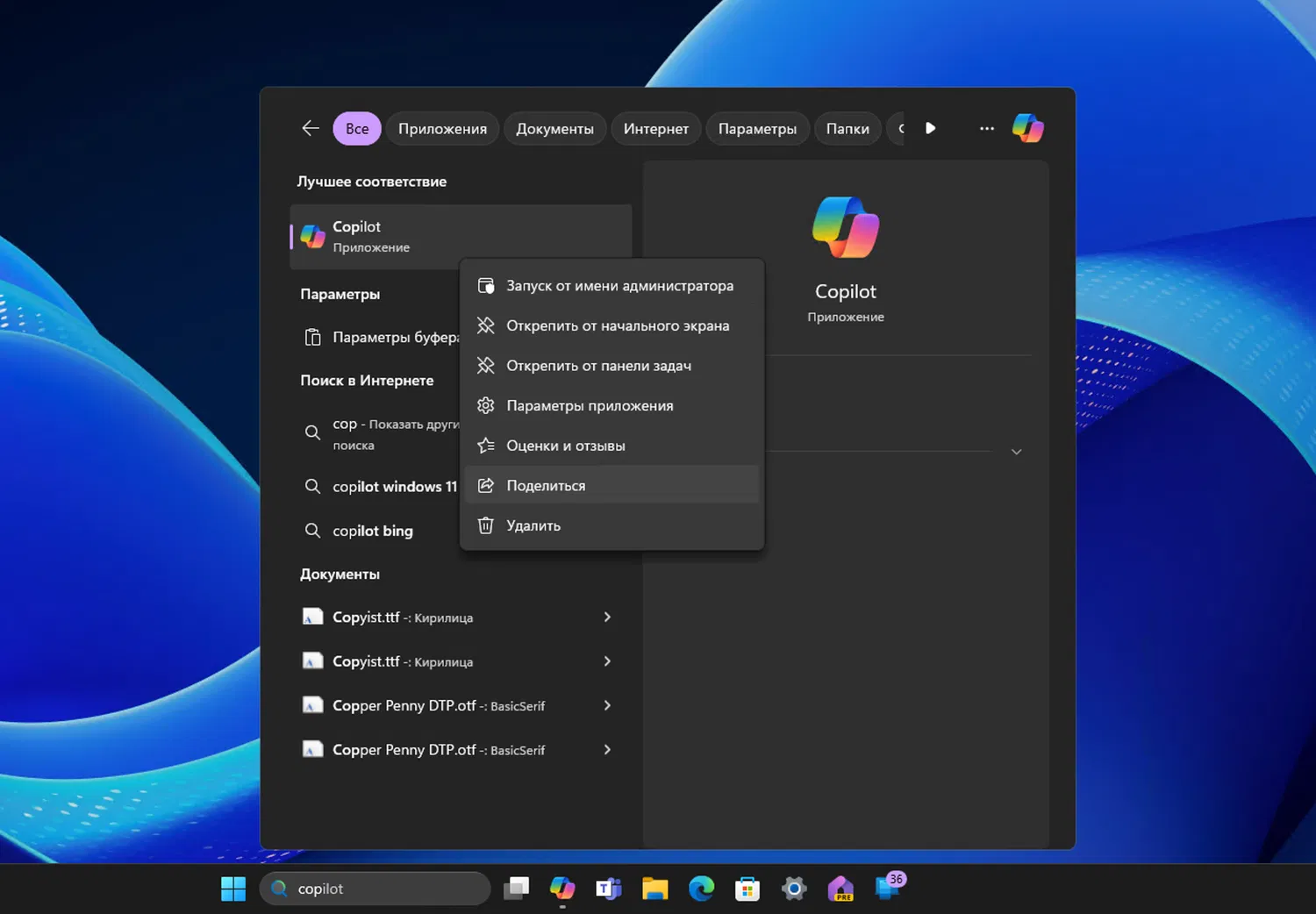Viewport: 1316px width, 914px height.
Task: Expand the details chevron in preview pane
Action: (1016, 452)
